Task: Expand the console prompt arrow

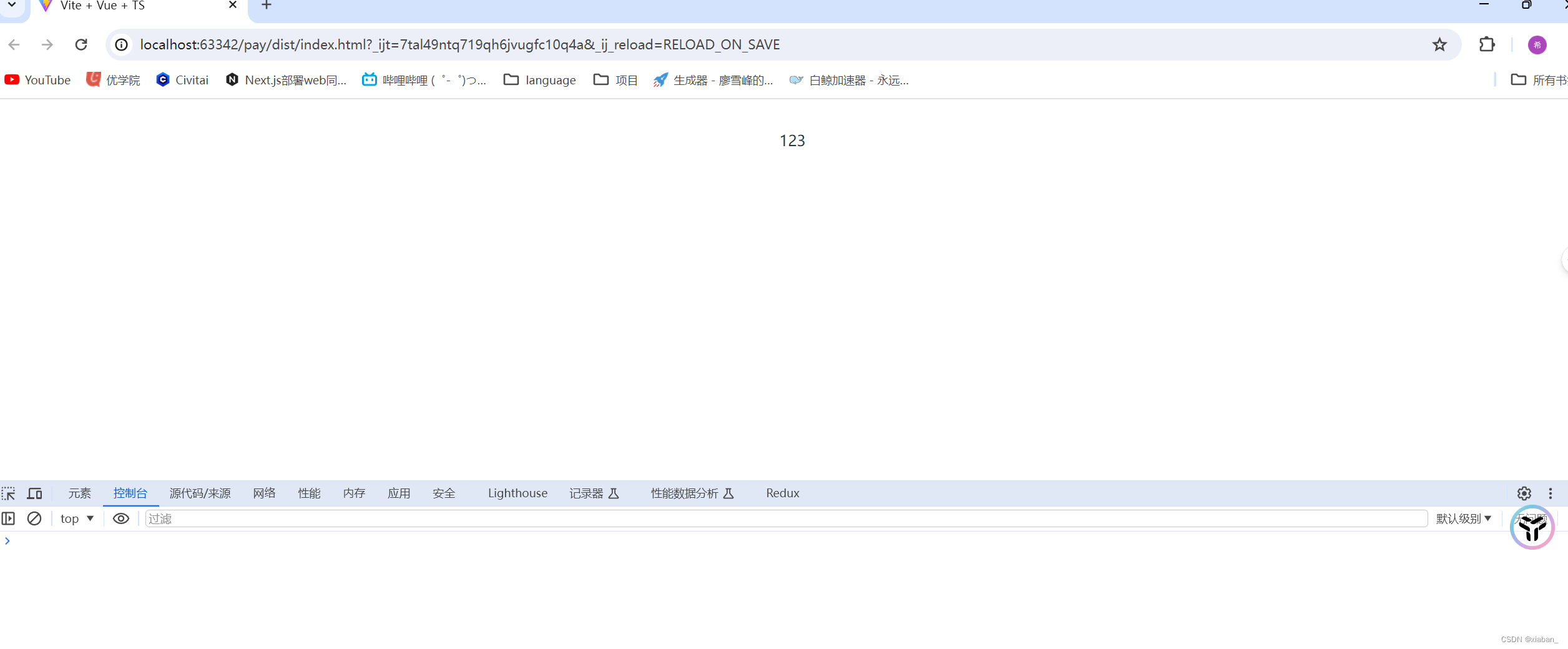Action: pyautogui.click(x=7, y=541)
